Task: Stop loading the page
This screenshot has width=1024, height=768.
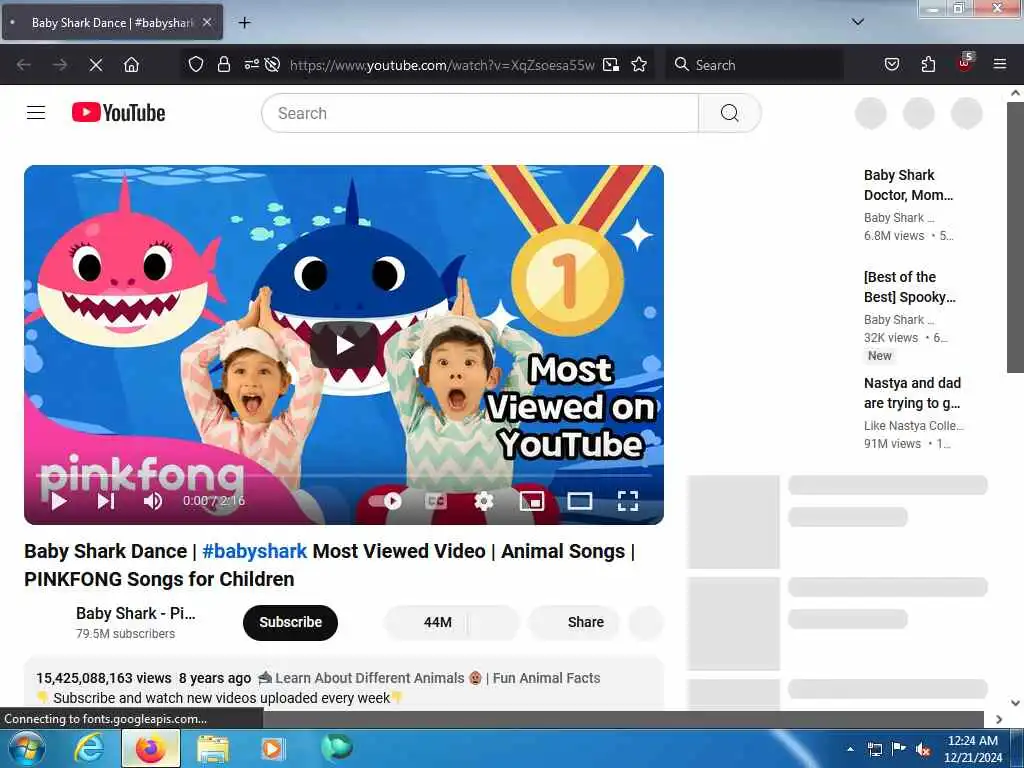Action: [95, 65]
